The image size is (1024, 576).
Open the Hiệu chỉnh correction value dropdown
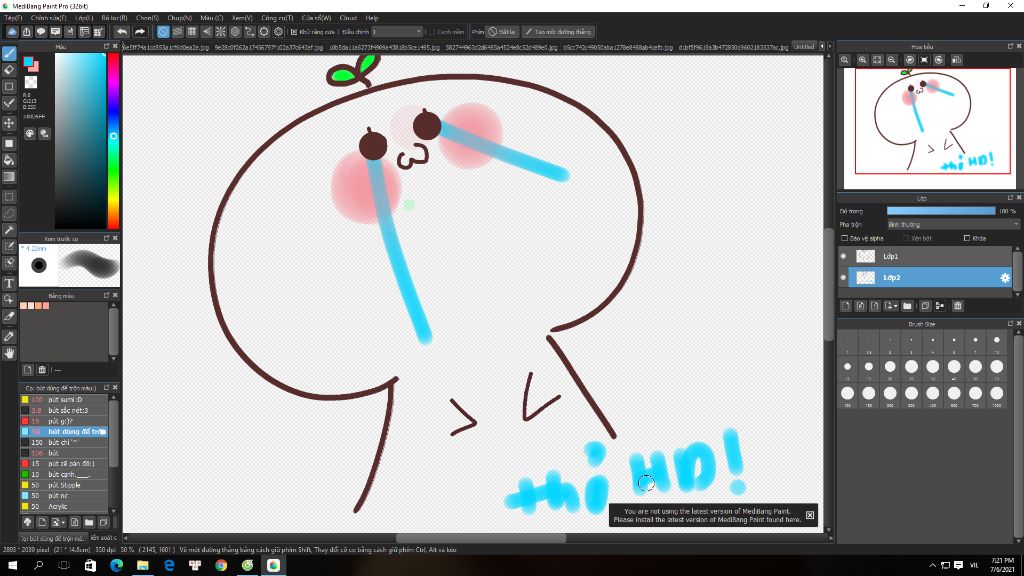[397, 31]
